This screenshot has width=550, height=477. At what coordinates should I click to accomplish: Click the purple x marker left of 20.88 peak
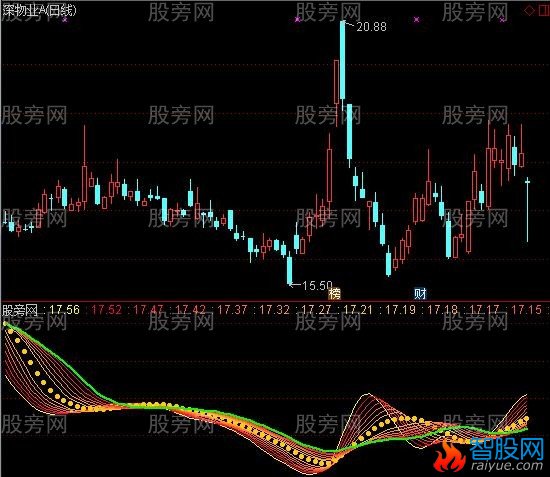click(x=298, y=19)
